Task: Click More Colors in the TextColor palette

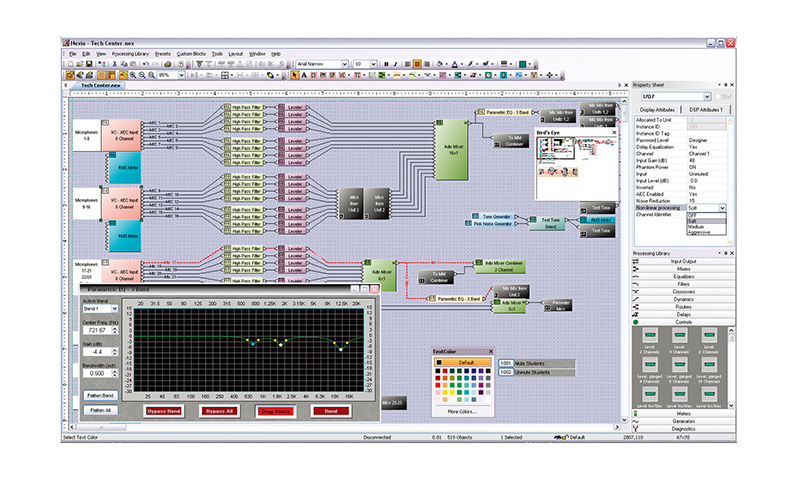Action: point(460,411)
